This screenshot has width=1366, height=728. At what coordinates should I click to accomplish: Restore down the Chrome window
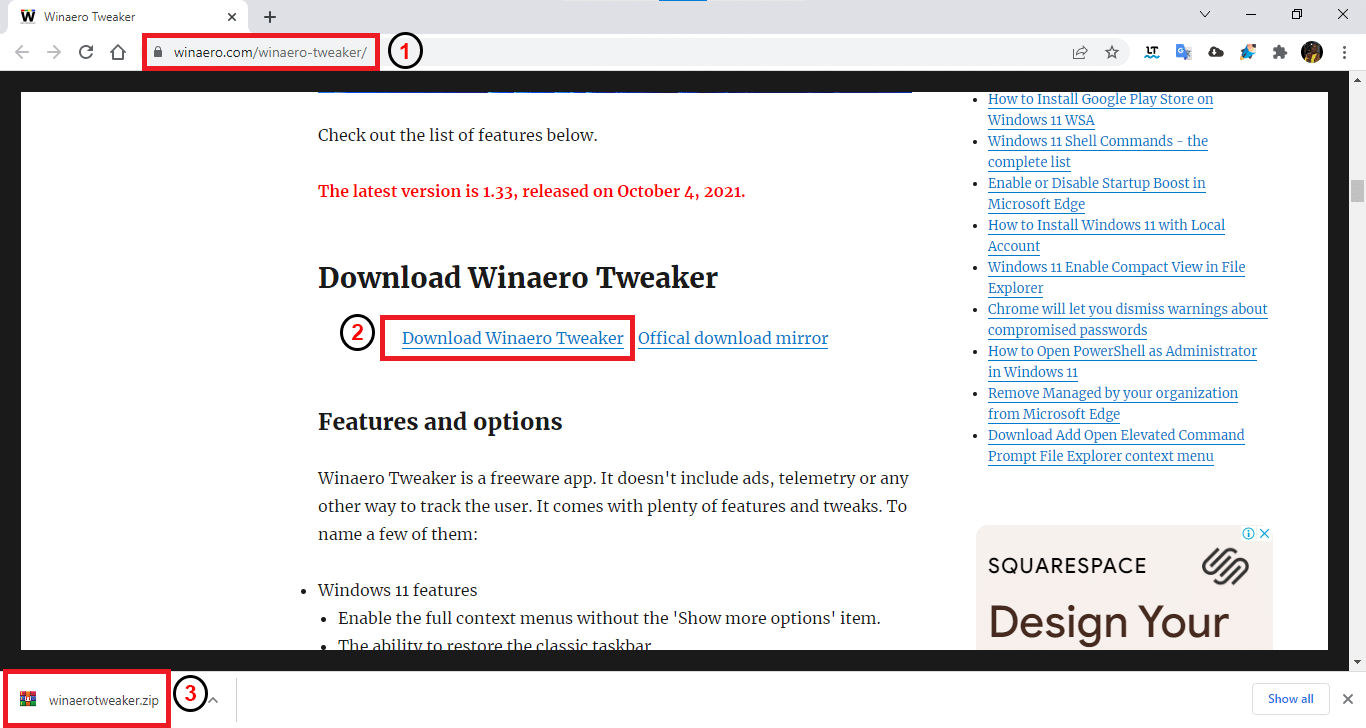[x=1297, y=14]
